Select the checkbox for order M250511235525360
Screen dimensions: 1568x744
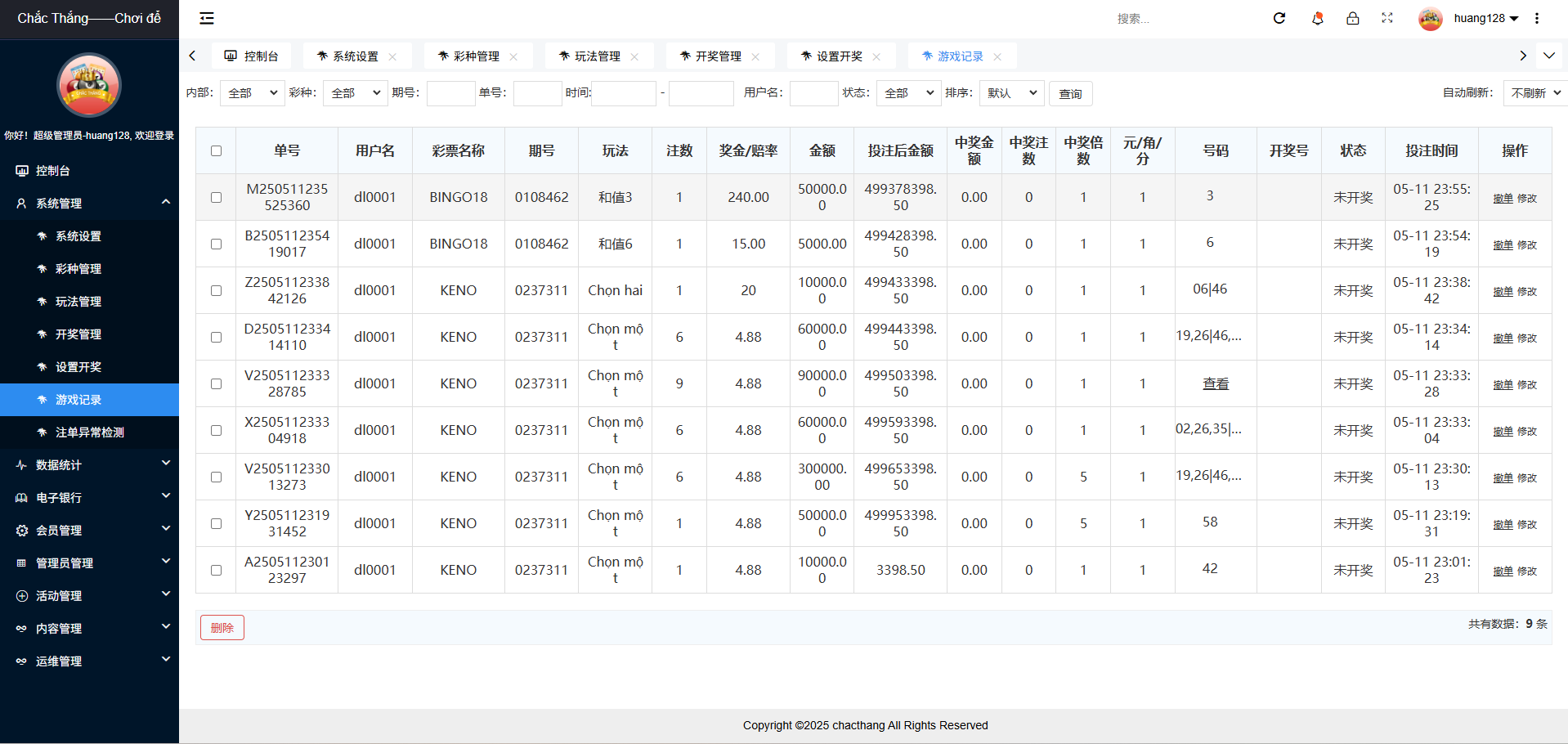click(x=216, y=197)
